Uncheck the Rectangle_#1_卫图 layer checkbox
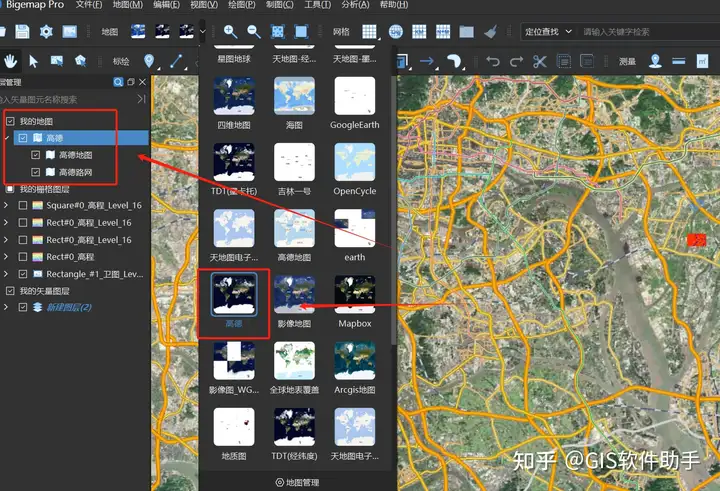 (x=22, y=274)
